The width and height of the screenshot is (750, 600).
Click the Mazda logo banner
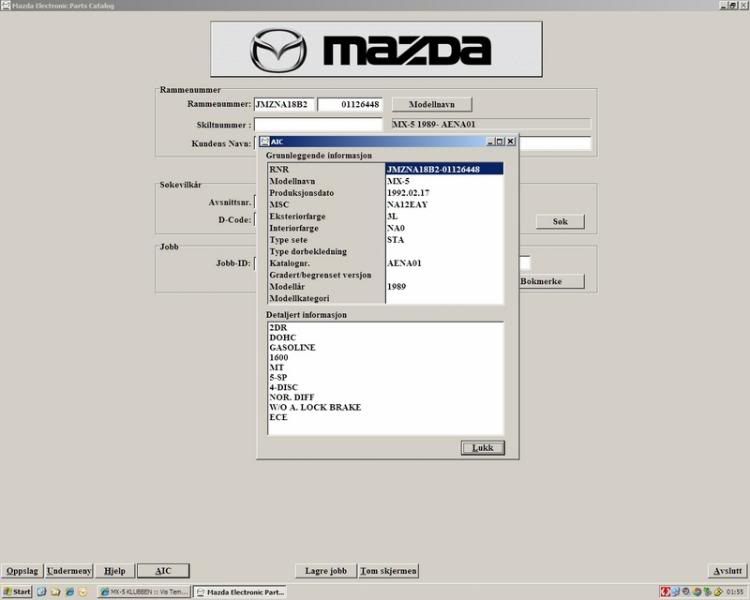(x=376, y=49)
